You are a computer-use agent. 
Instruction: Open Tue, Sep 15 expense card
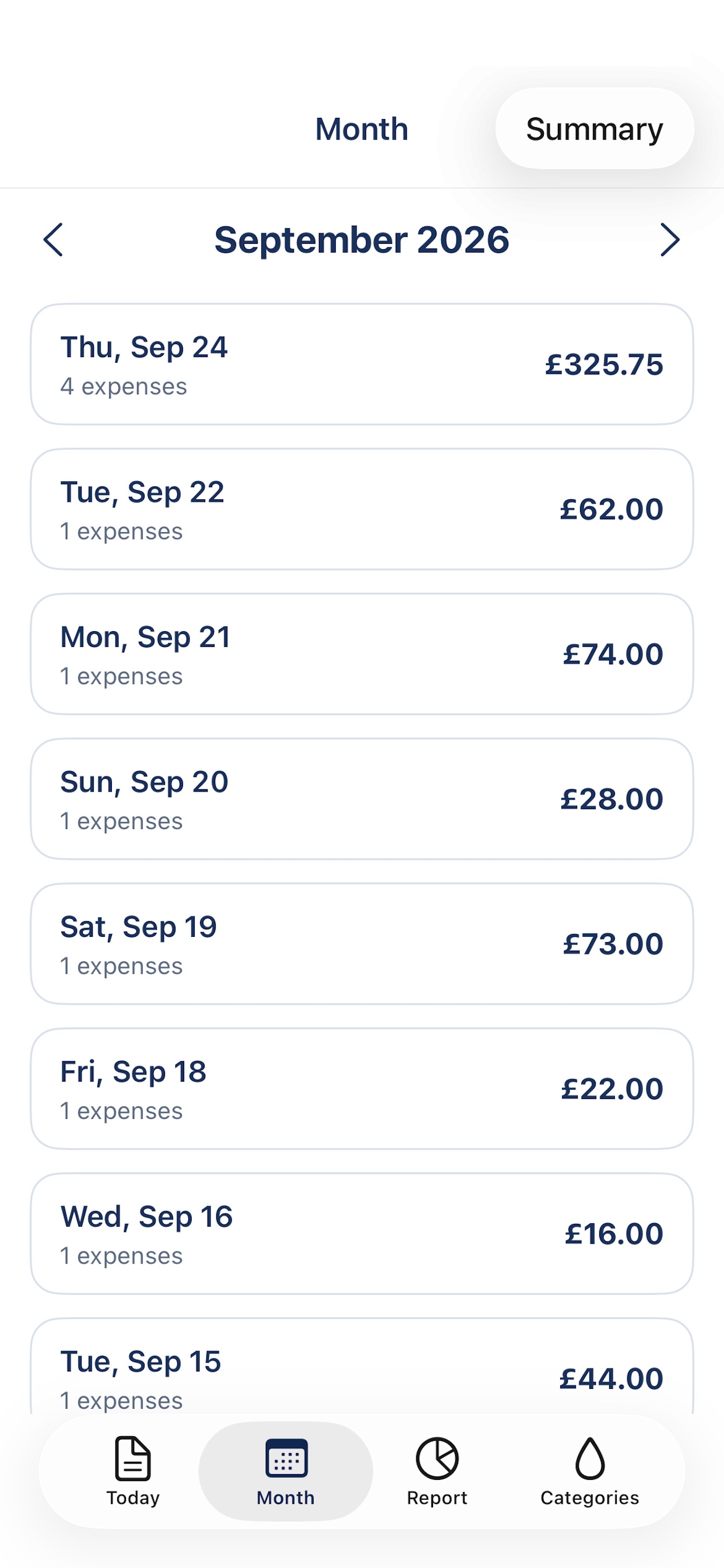click(x=362, y=1366)
